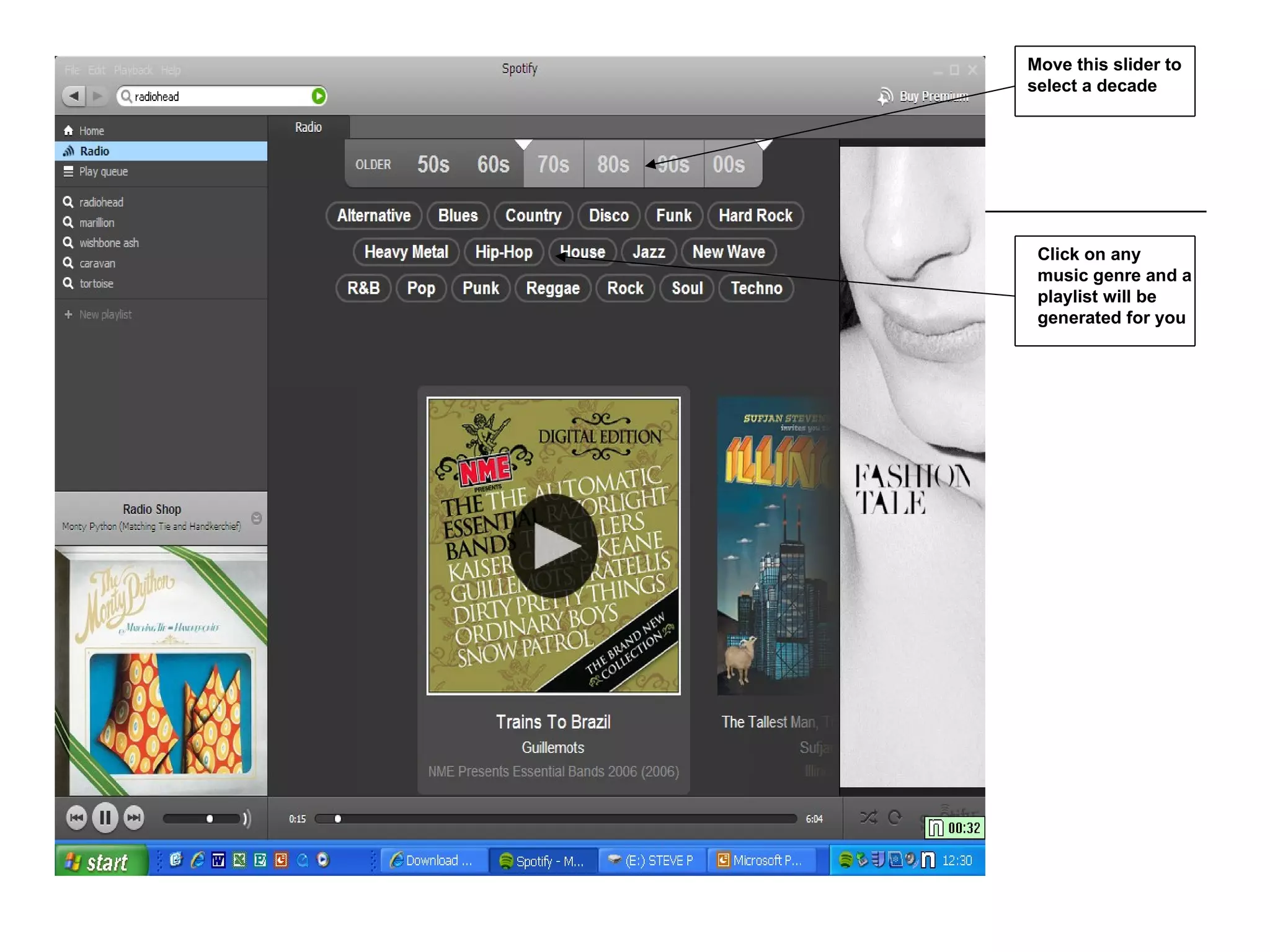This screenshot has height=952, width=1270.
Task: Choose the Pop genre
Action: (421, 288)
